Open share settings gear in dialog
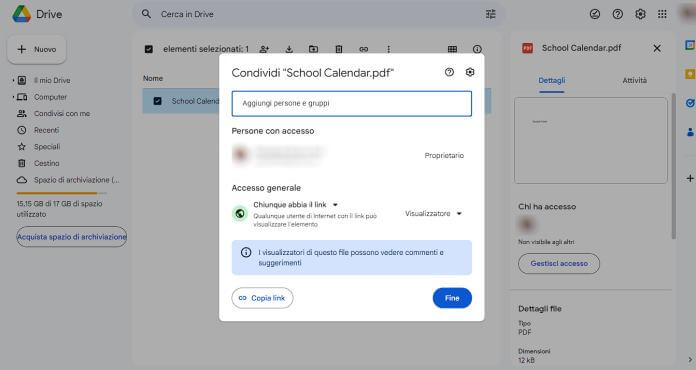 pyautogui.click(x=470, y=72)
